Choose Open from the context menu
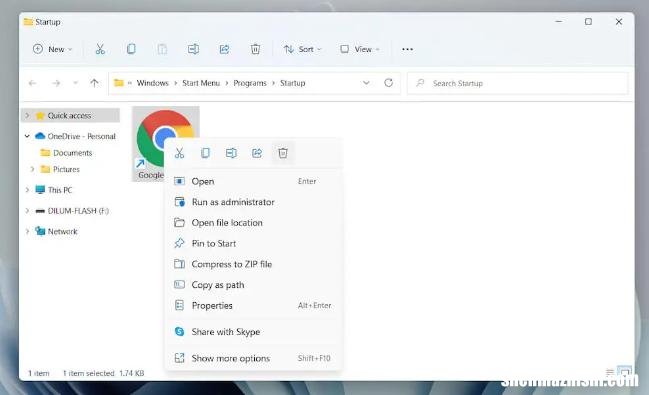Screen dimensions: 649x395 click(x=253, y=181)
